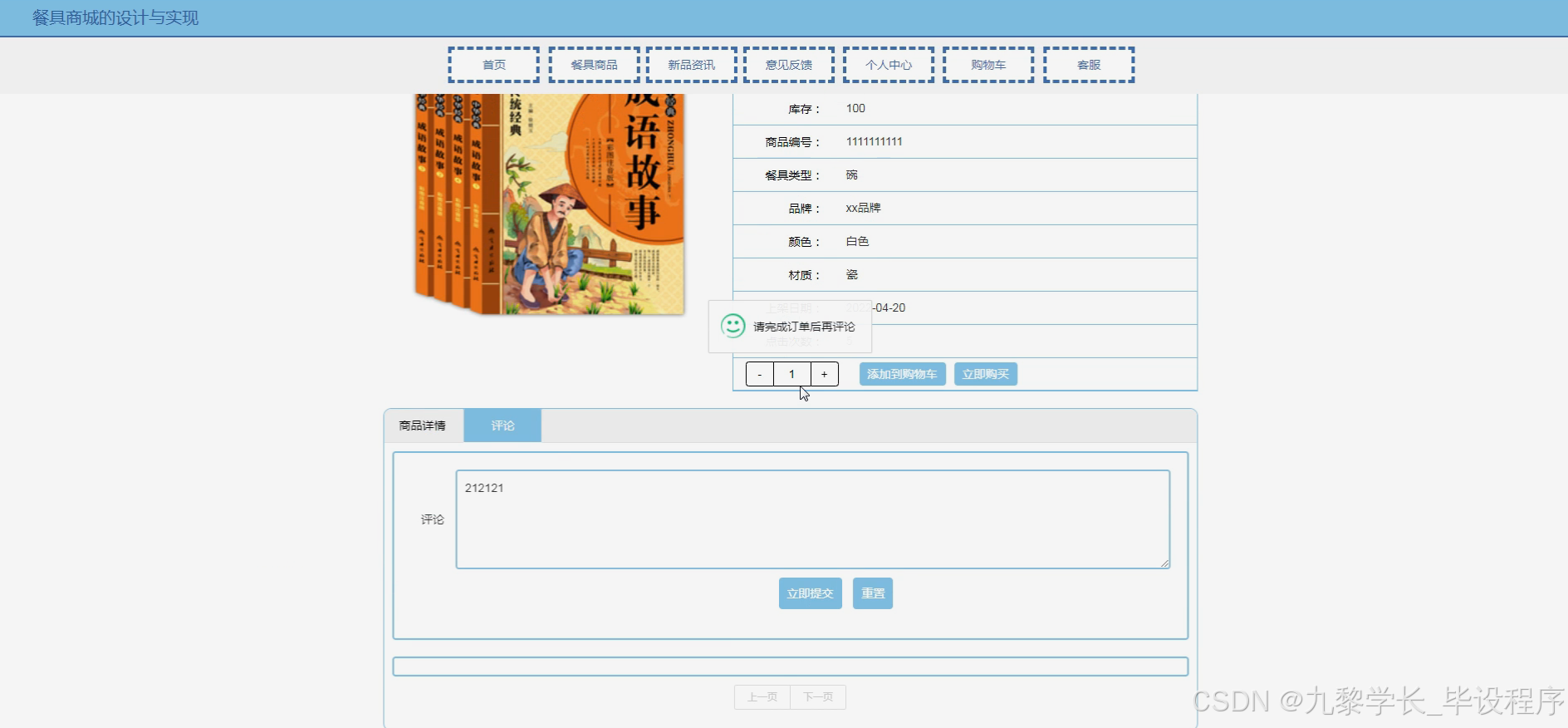Click the site title 餐具商城的设计与实现
This screenshot has height=728, width=1568.
pos(115,17)
